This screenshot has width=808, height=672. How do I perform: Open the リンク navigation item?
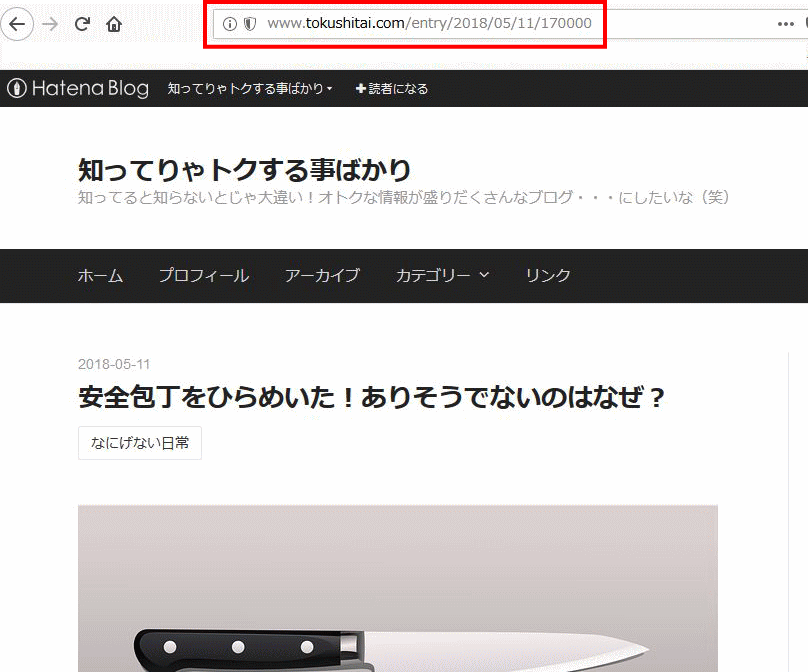[x=548, y=275]
